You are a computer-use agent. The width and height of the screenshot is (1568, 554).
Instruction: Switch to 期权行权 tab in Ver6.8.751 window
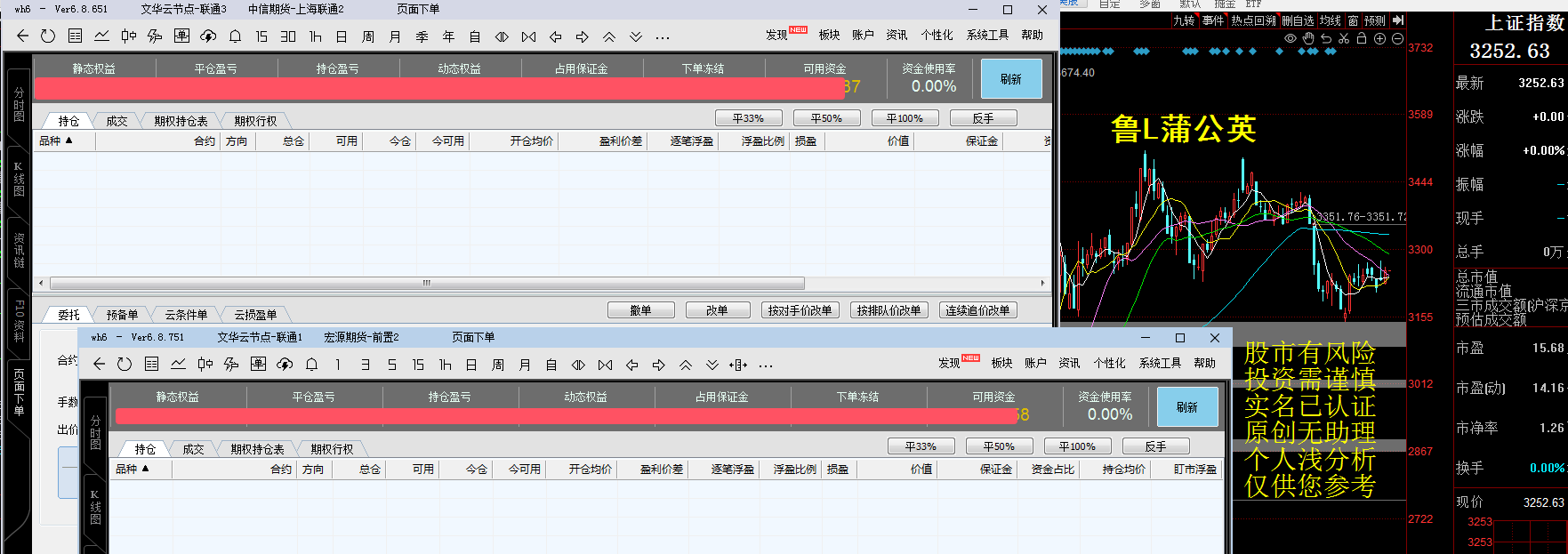(332, 449)
